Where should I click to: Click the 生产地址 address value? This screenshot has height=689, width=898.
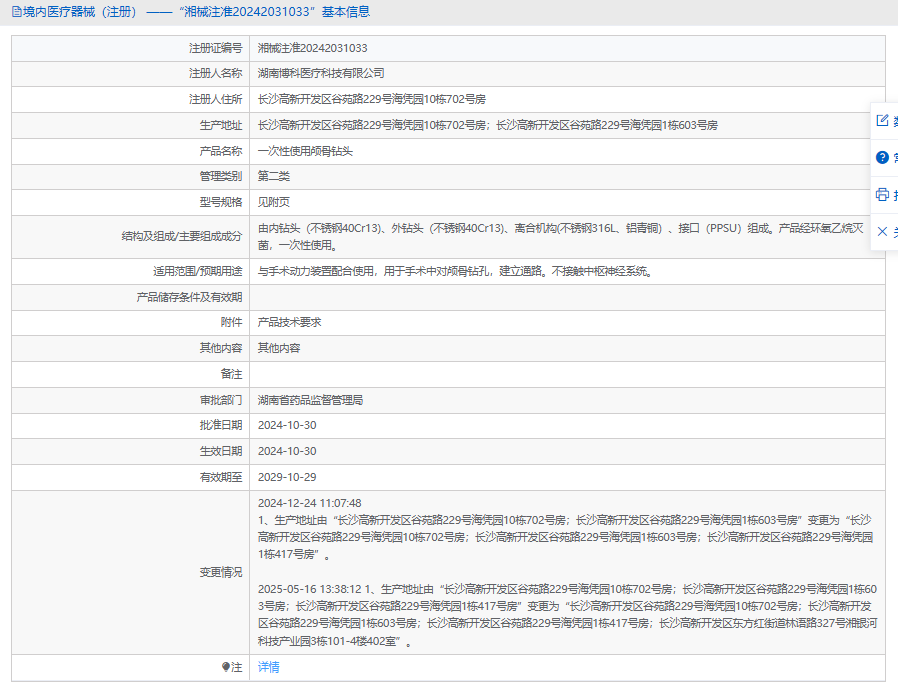pyautogui.click(x=487, y=125)
